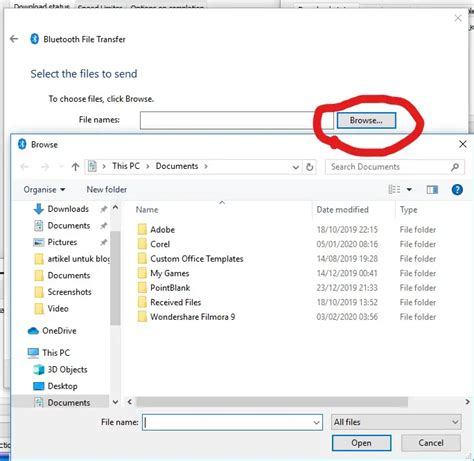Click the Downloads arrow icon in sidebar
474x461 pixels.
click(39, 209)
